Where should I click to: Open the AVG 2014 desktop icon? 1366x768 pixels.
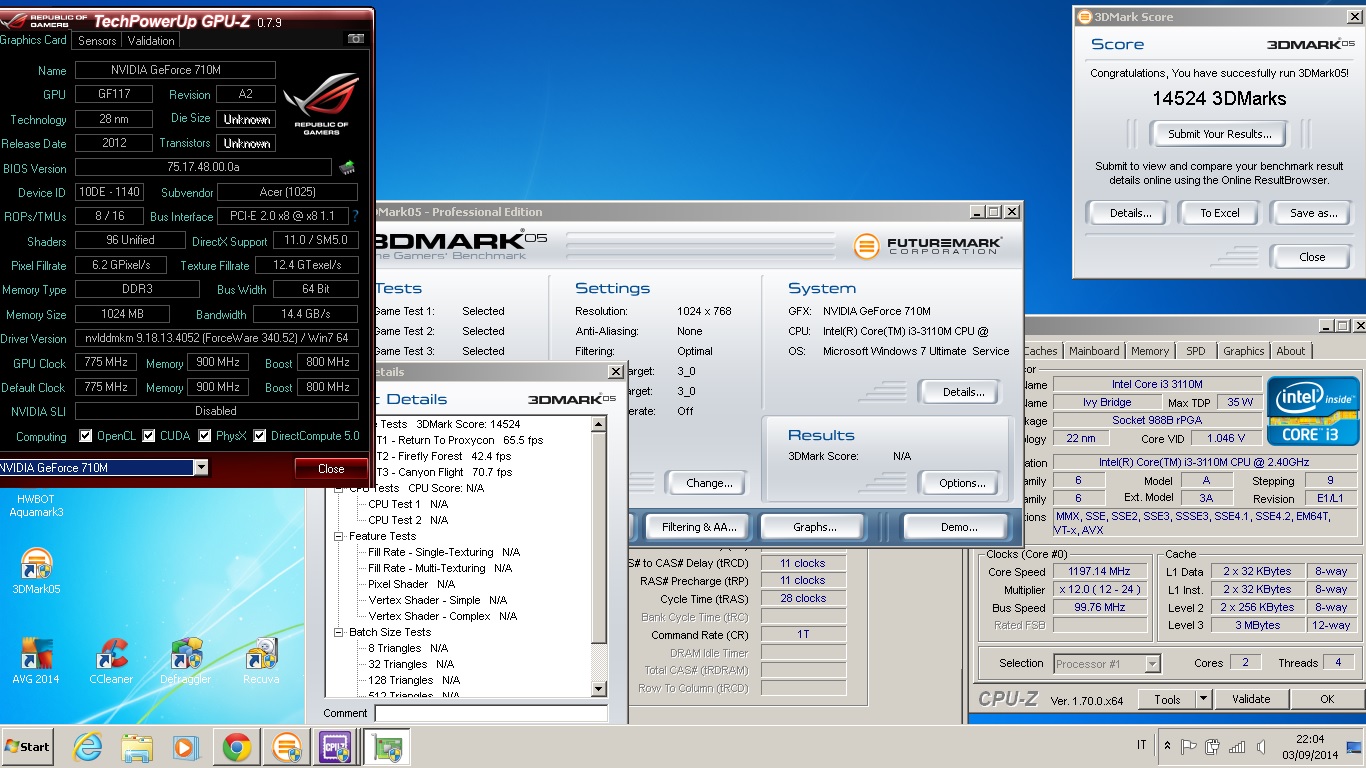[x=36, y=660]
